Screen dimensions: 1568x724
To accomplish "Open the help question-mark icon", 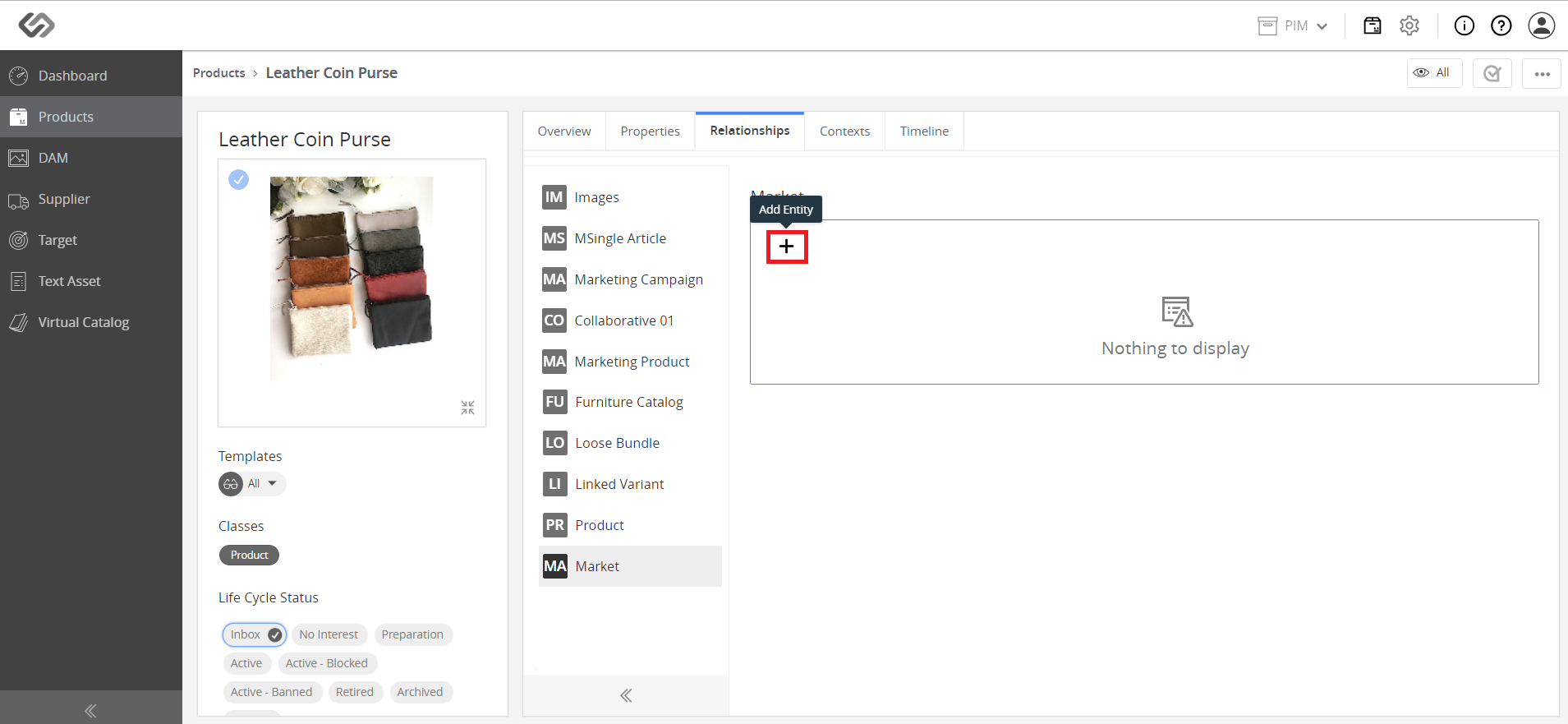I will 1501,25.
